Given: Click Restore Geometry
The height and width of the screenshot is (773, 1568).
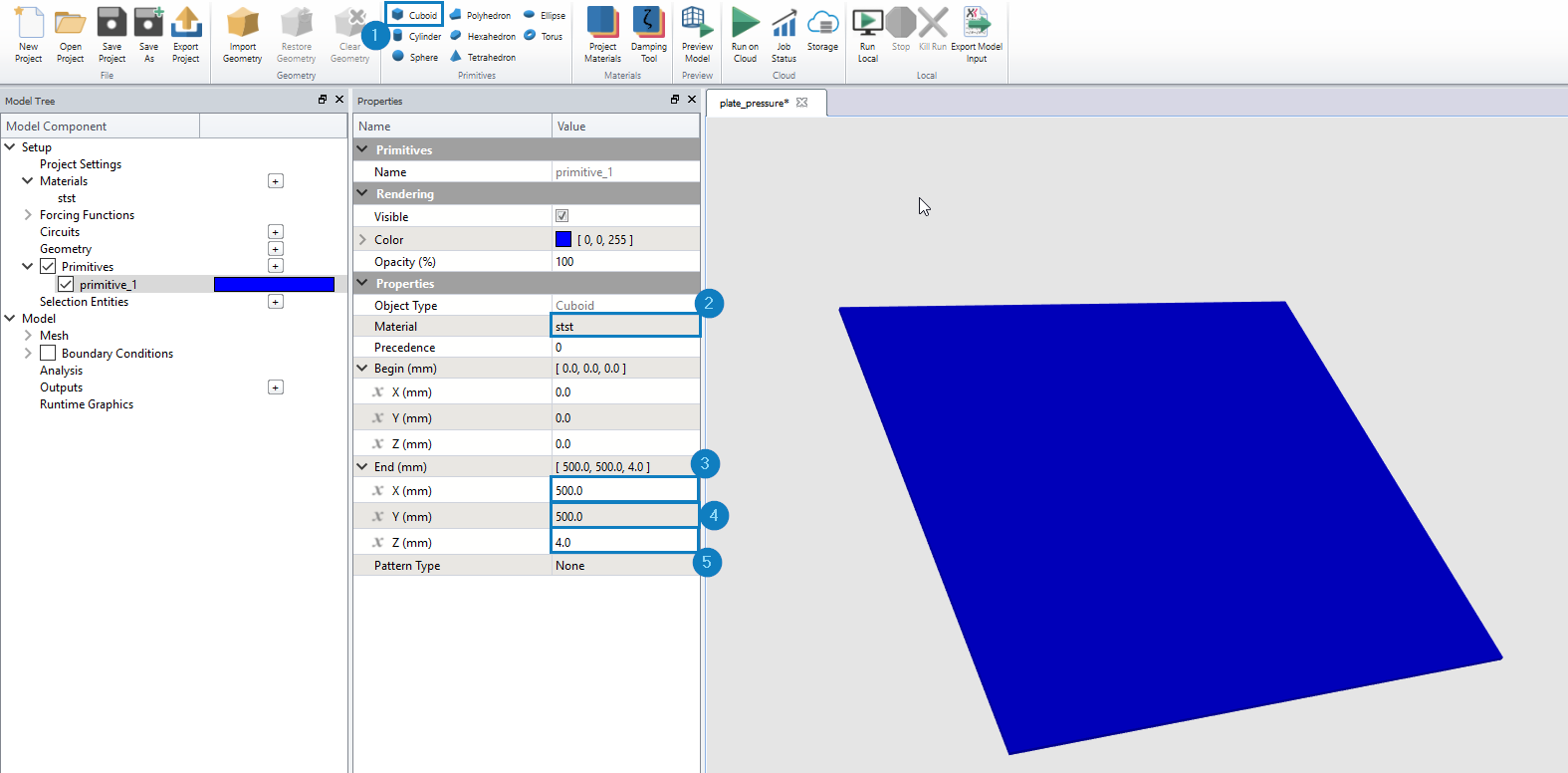Looking at the screenshot, I should [x=297, y=35].
